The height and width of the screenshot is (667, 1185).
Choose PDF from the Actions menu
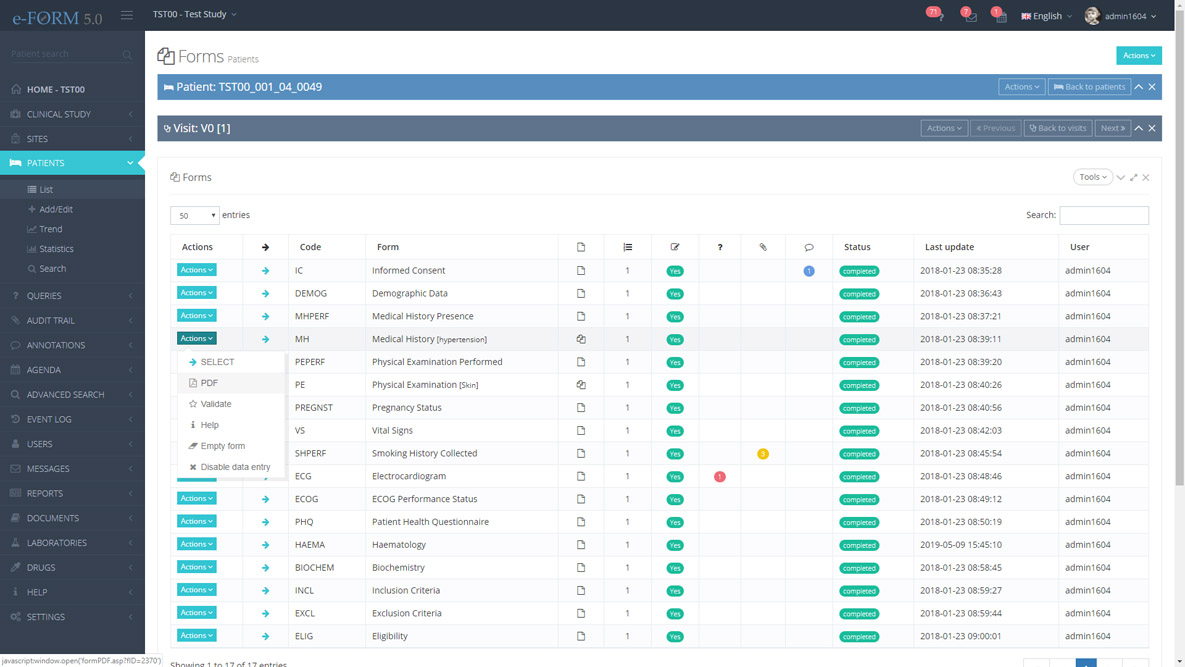(209, 383)
